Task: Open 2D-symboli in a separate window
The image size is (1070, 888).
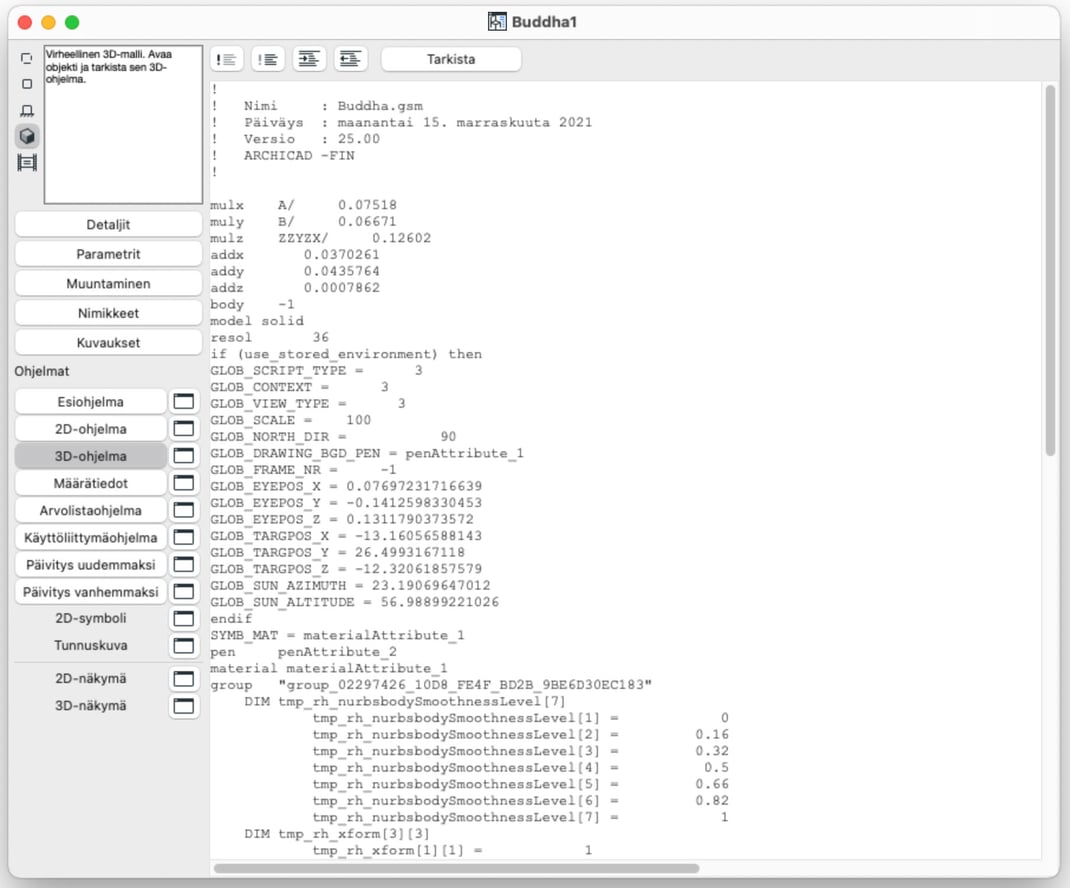Action: pos(184,618)
